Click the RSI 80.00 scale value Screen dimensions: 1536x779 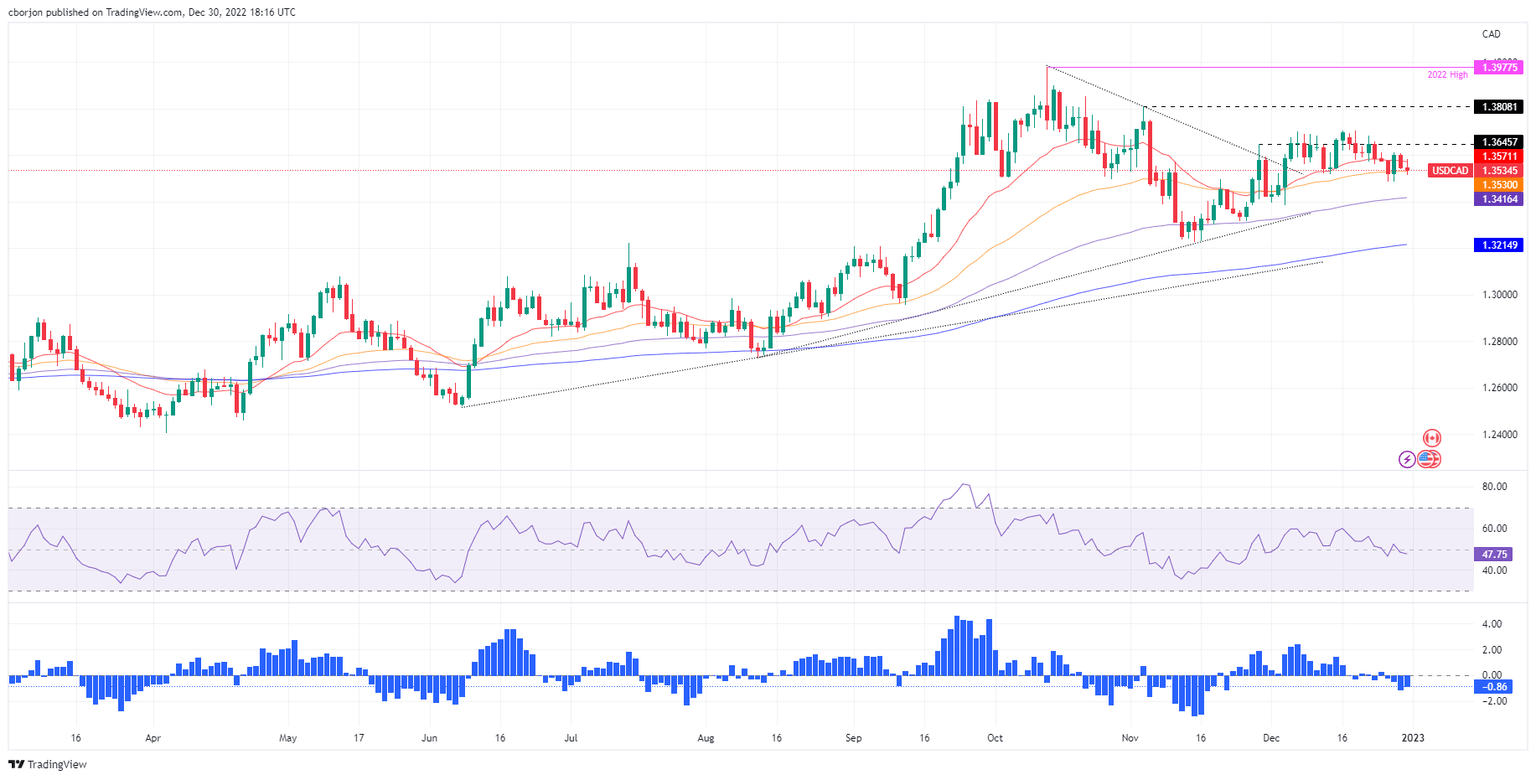tap(1495, 487)
